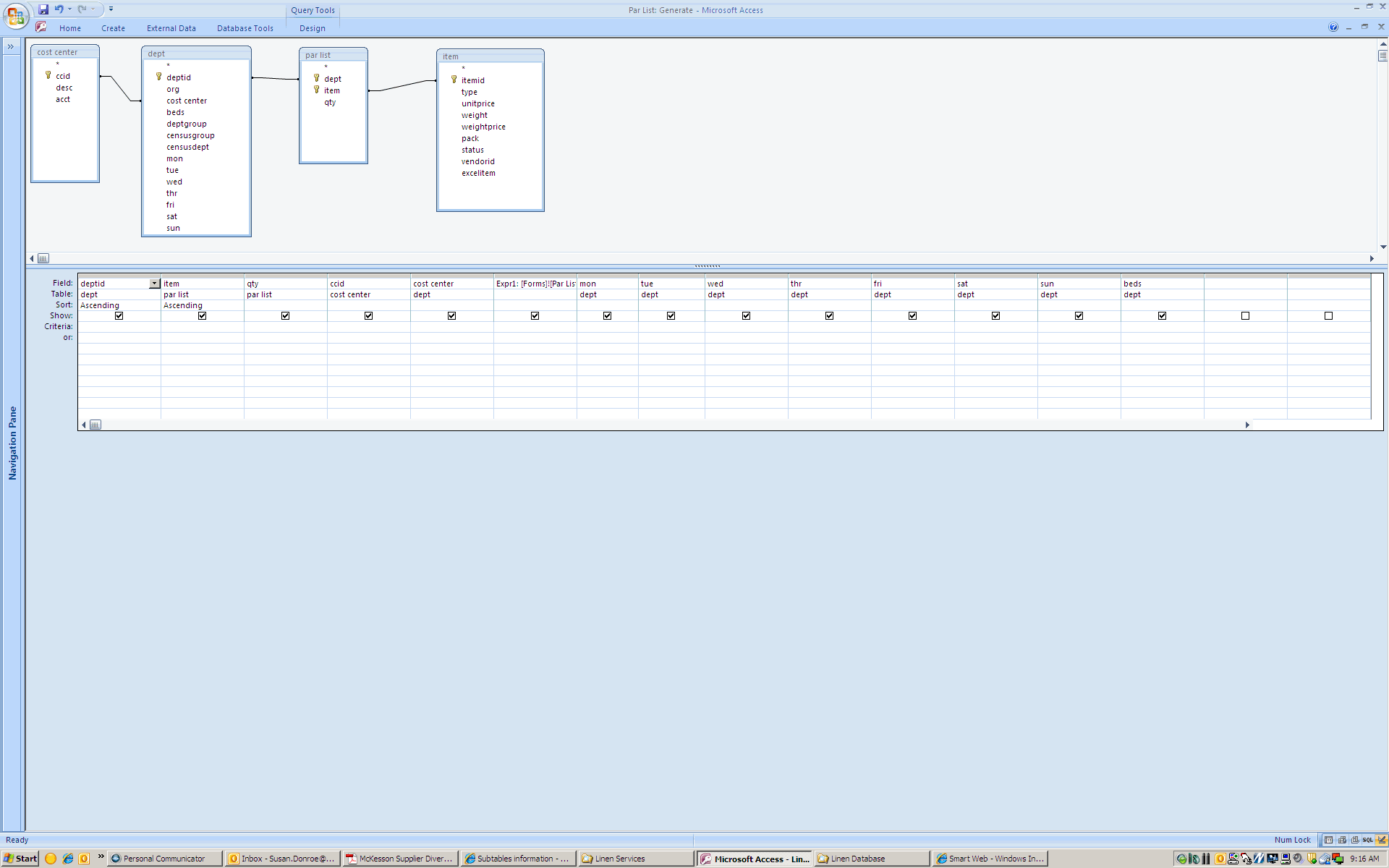This screenshot has width=1389, height=868.
Task: Open the Database Tools ribbon tab
Action: (245, 28)
